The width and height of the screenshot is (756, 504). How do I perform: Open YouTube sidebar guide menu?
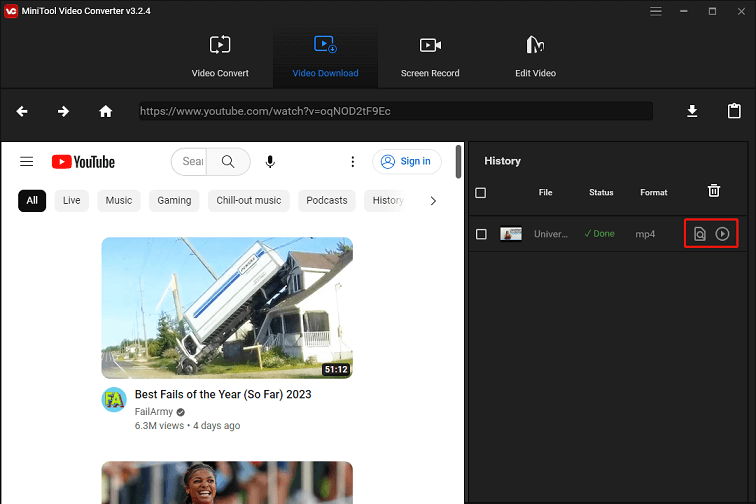pyautogui.click(x=27, y=162)
